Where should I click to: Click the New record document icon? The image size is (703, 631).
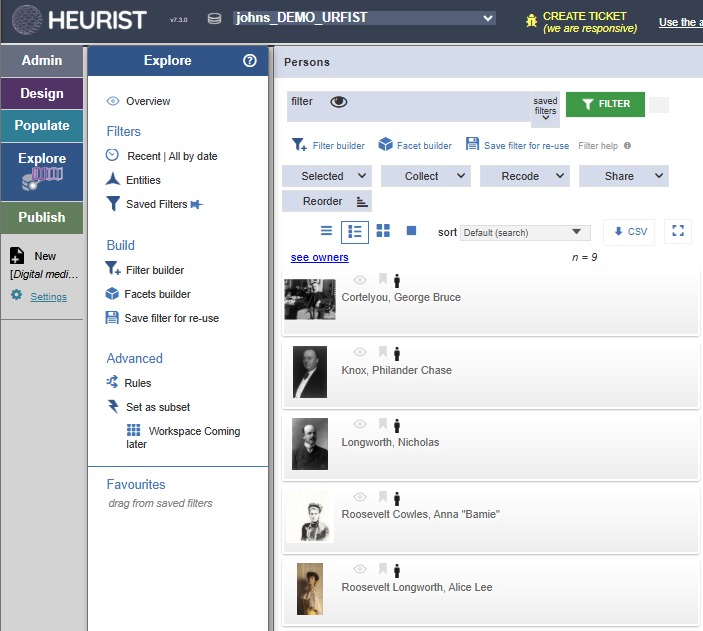click(17, 256)
